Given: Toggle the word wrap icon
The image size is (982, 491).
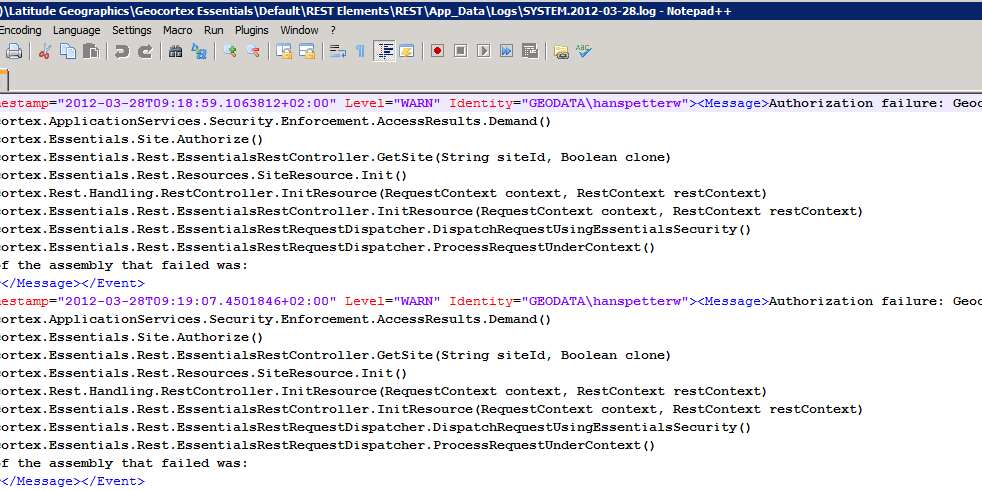Looking at the screenshot, I should pos(338,51).
